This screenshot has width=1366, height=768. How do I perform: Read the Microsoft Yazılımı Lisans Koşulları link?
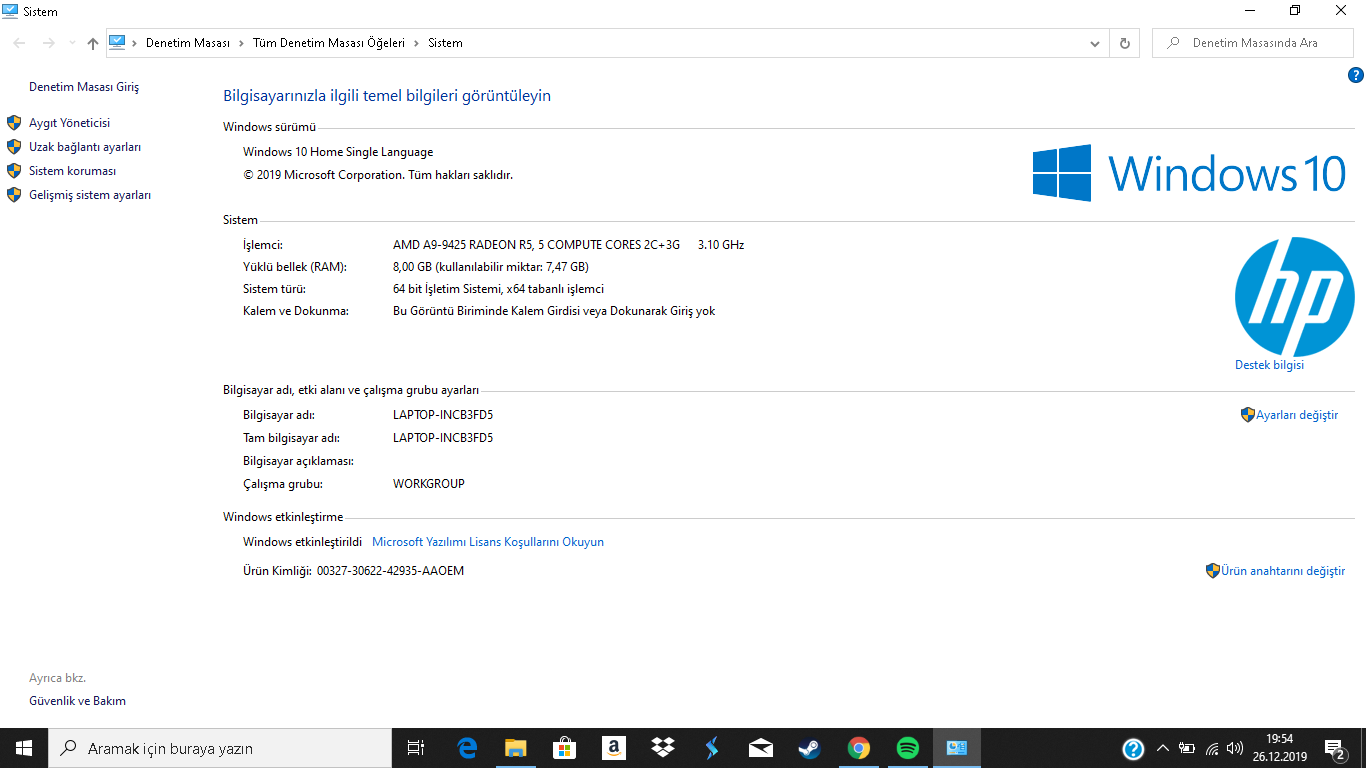pyautogui.click(x=487, y=542)
